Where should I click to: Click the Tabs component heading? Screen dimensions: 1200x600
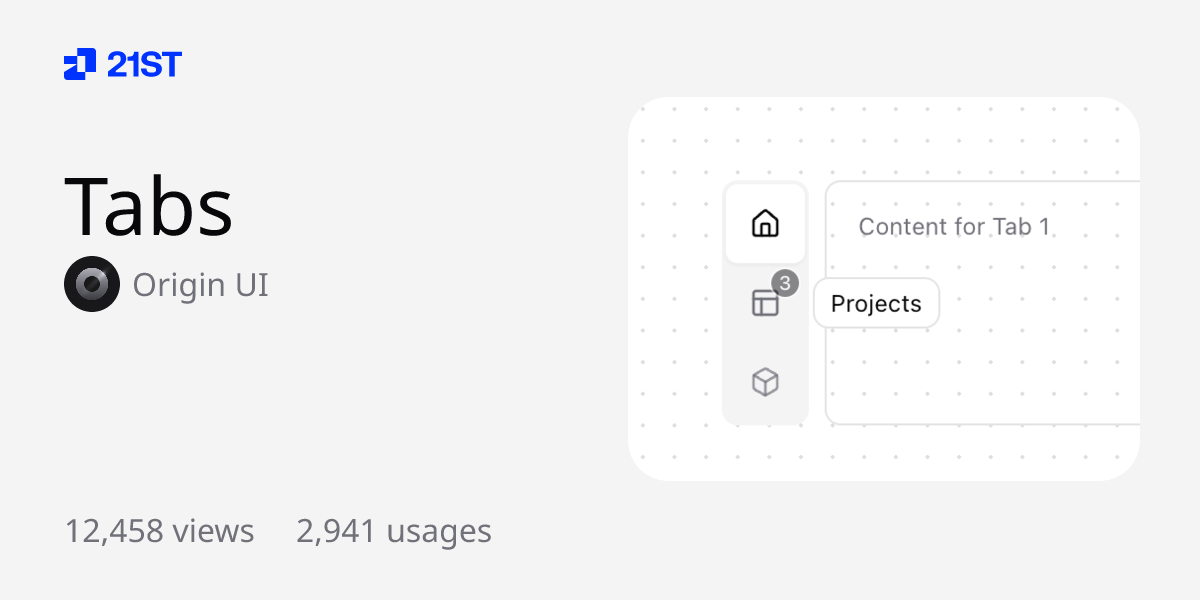point(149,206)
